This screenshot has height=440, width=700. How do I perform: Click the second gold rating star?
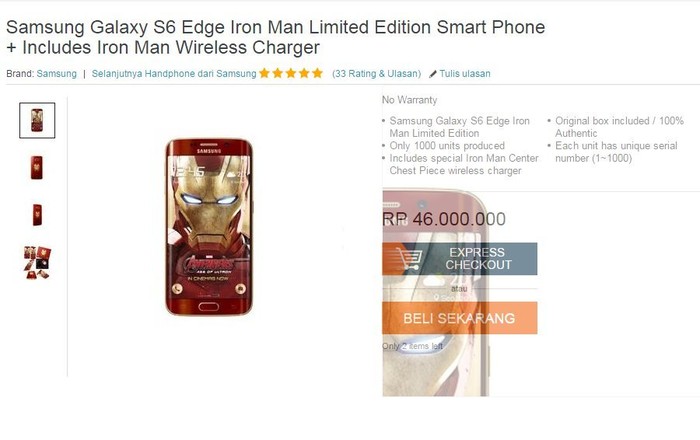[x=277, y=73]
